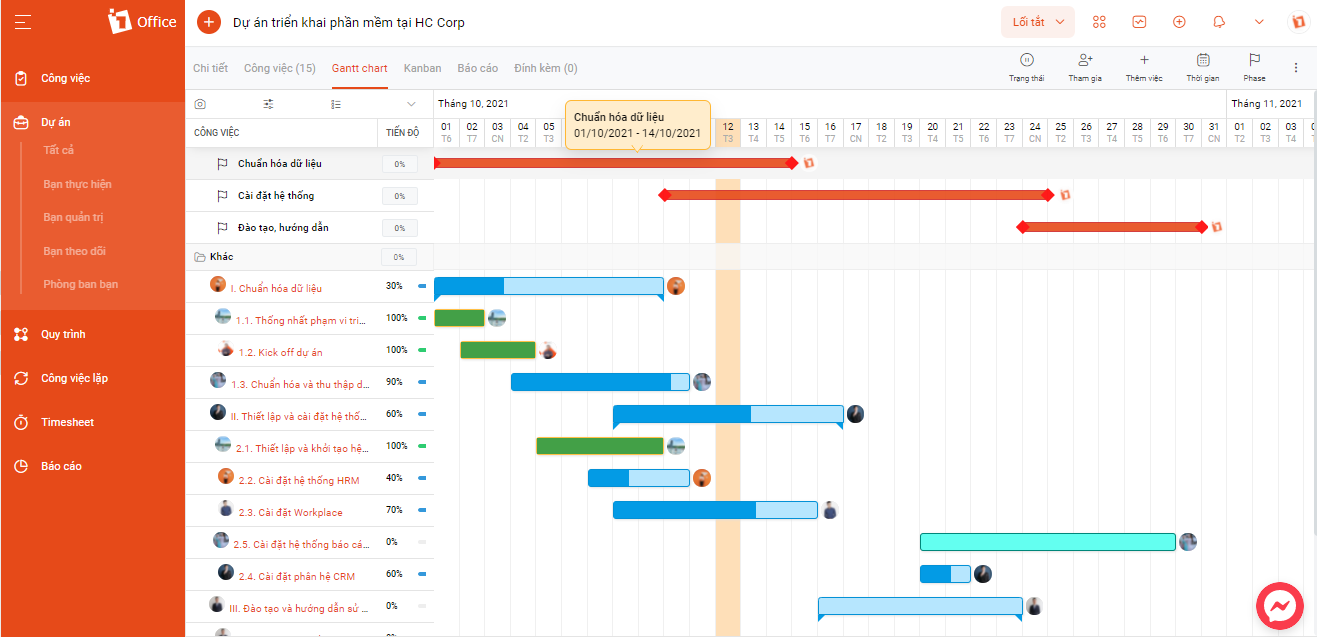Open the Thời gian calendar icon
The image size is (1317, 637).
click(1203, 60)
